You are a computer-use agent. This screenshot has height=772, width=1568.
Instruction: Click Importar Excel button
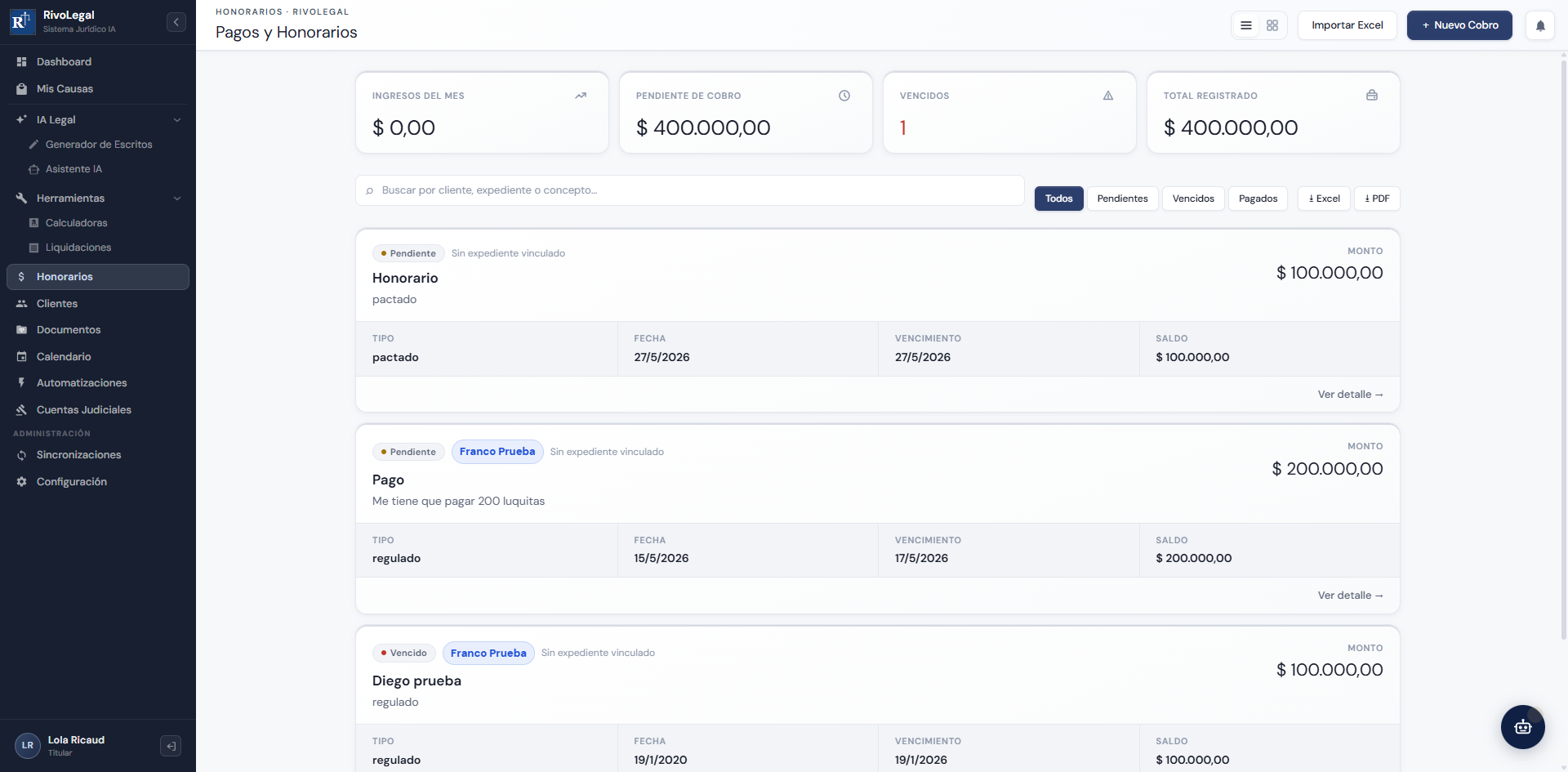(x=1347, y=25)
